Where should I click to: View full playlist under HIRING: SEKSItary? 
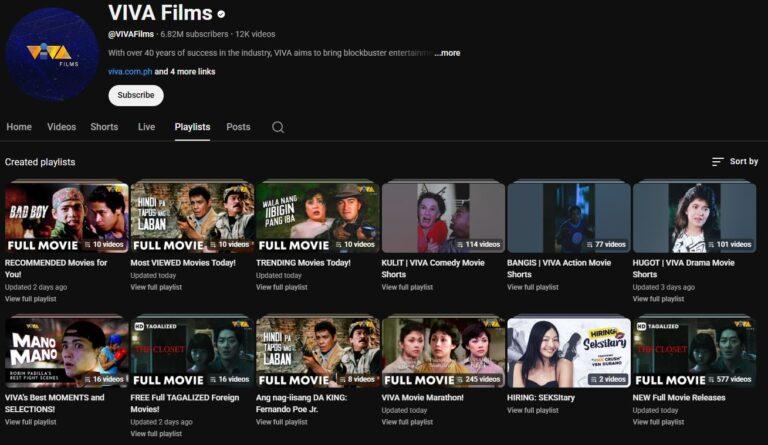click(533, 410)
